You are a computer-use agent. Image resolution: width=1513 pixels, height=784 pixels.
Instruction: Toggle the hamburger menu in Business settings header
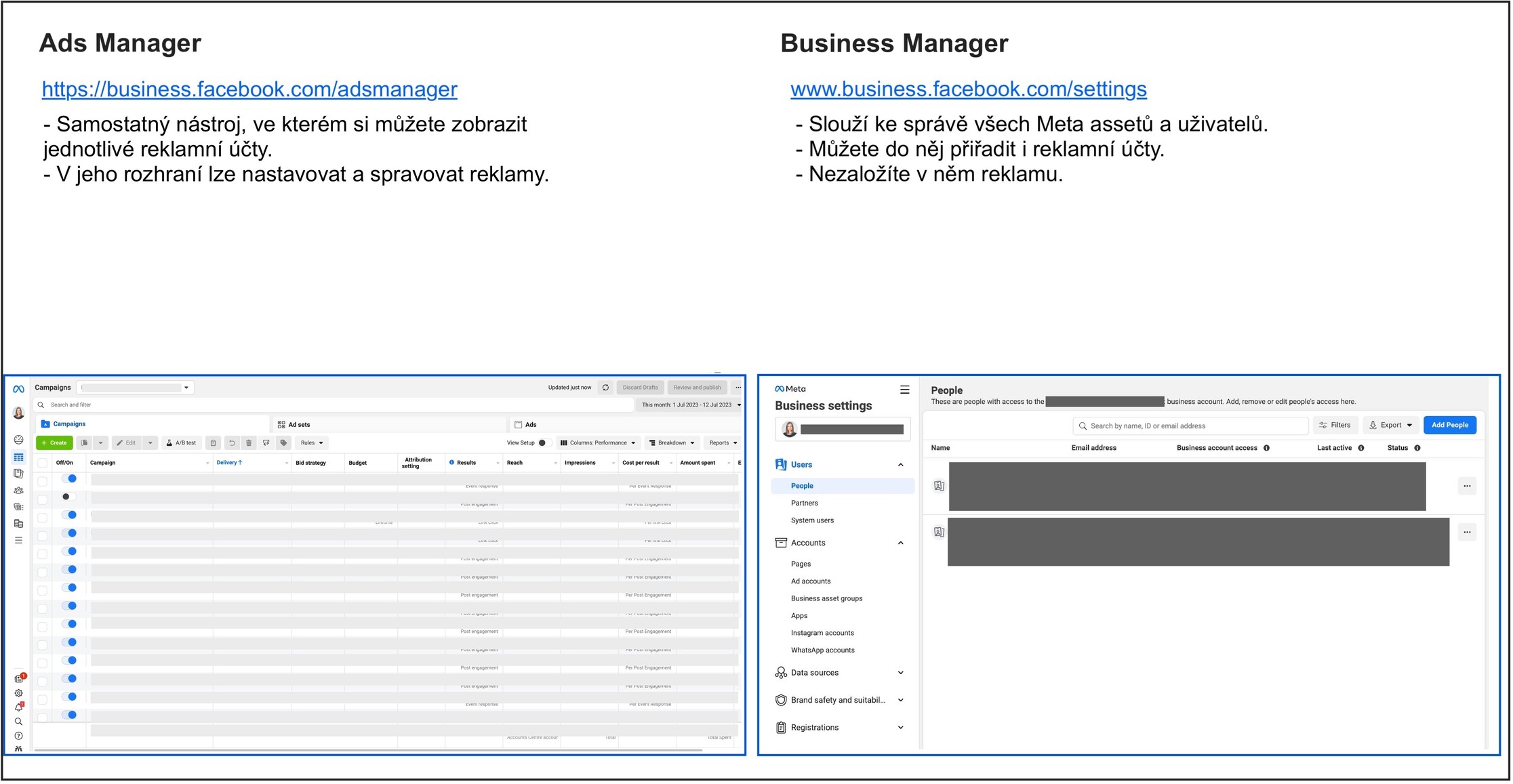coord(904,390)
